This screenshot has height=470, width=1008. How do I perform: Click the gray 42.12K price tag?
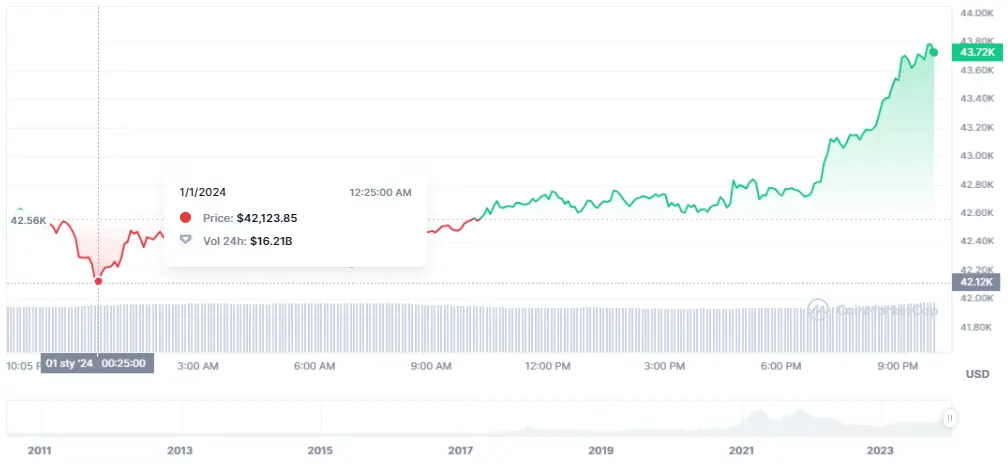click(x=976, y=283)
